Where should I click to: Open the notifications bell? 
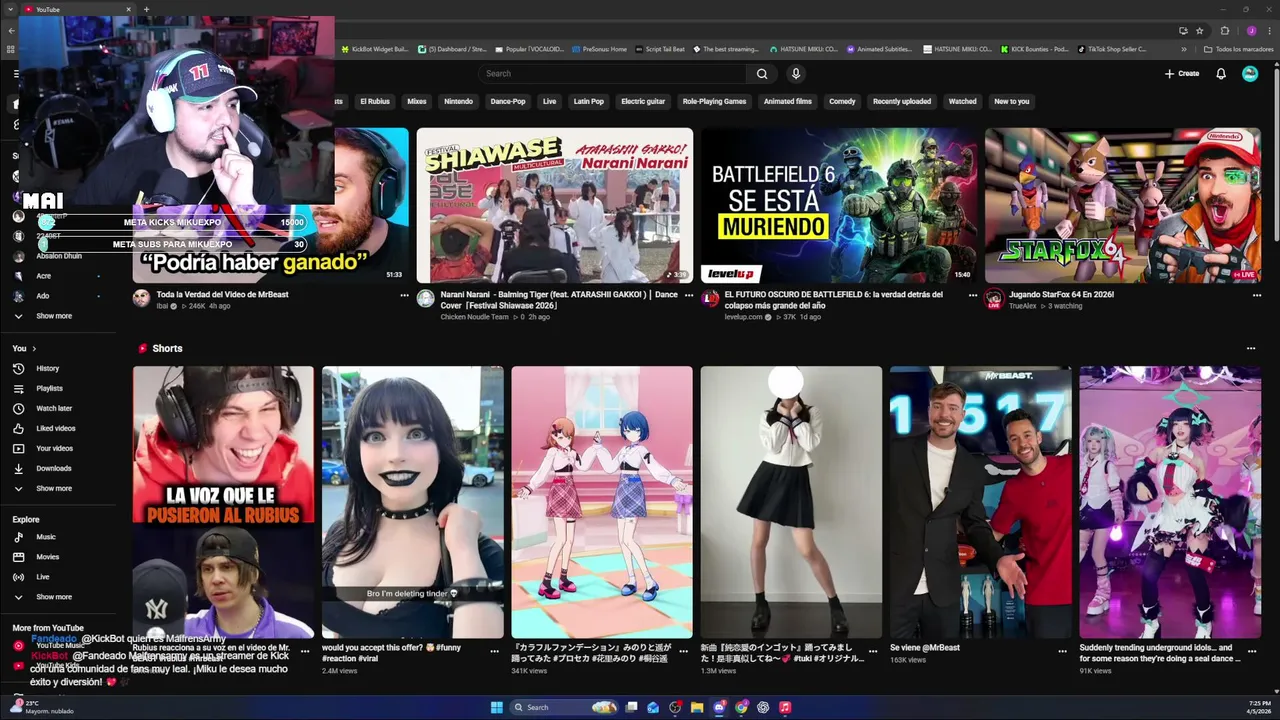[1221, 73]
